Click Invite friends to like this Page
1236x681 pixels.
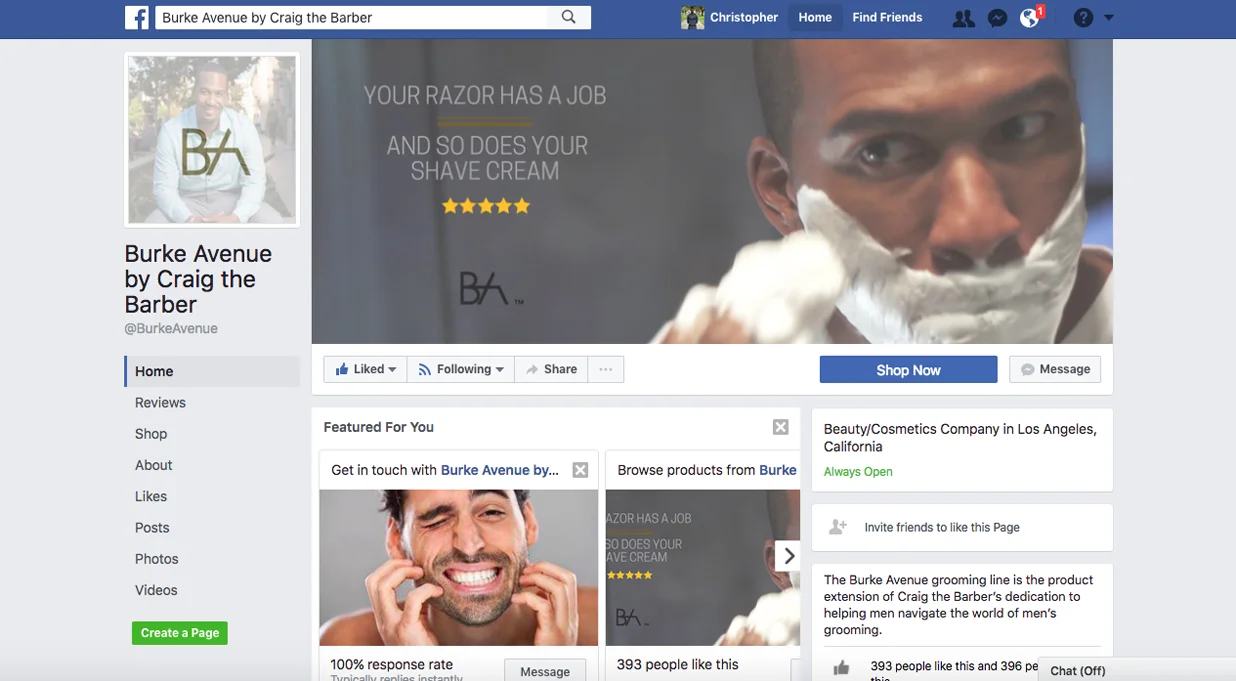[x=942, y=527]
